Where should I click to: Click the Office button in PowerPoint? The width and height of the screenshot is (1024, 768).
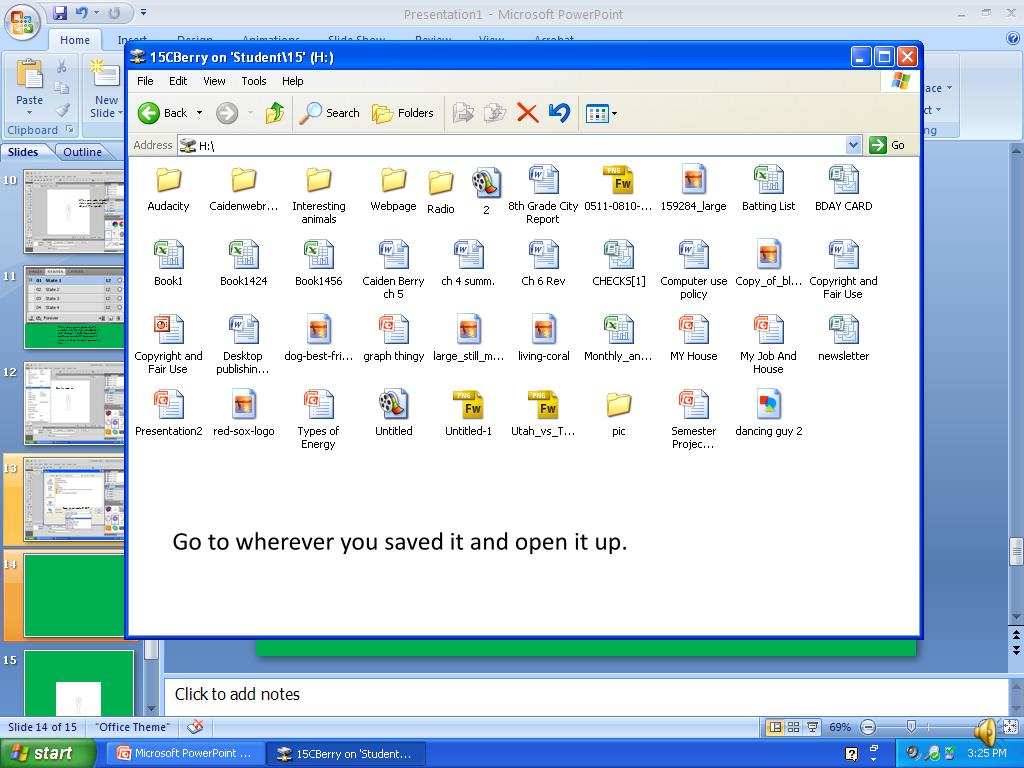tap(22, 22)
